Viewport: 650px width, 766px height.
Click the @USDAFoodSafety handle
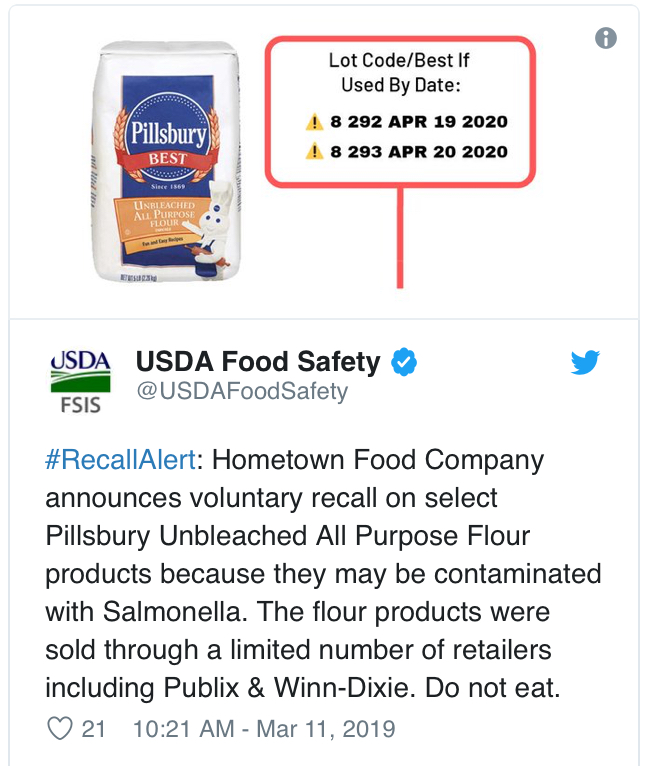[x=241, y=391]
